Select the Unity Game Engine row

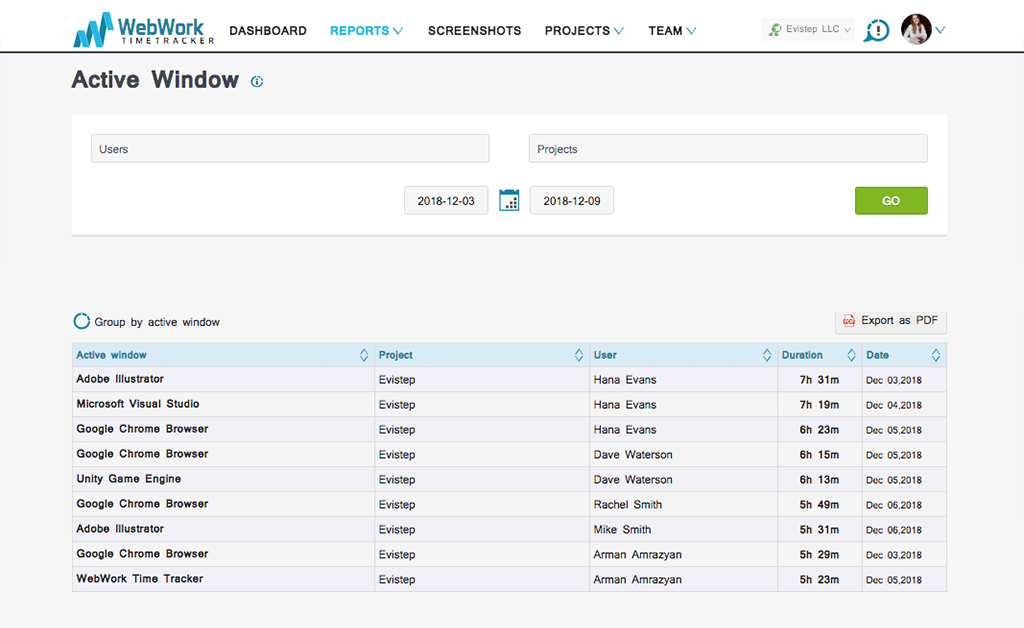click(x=509, y=479)
